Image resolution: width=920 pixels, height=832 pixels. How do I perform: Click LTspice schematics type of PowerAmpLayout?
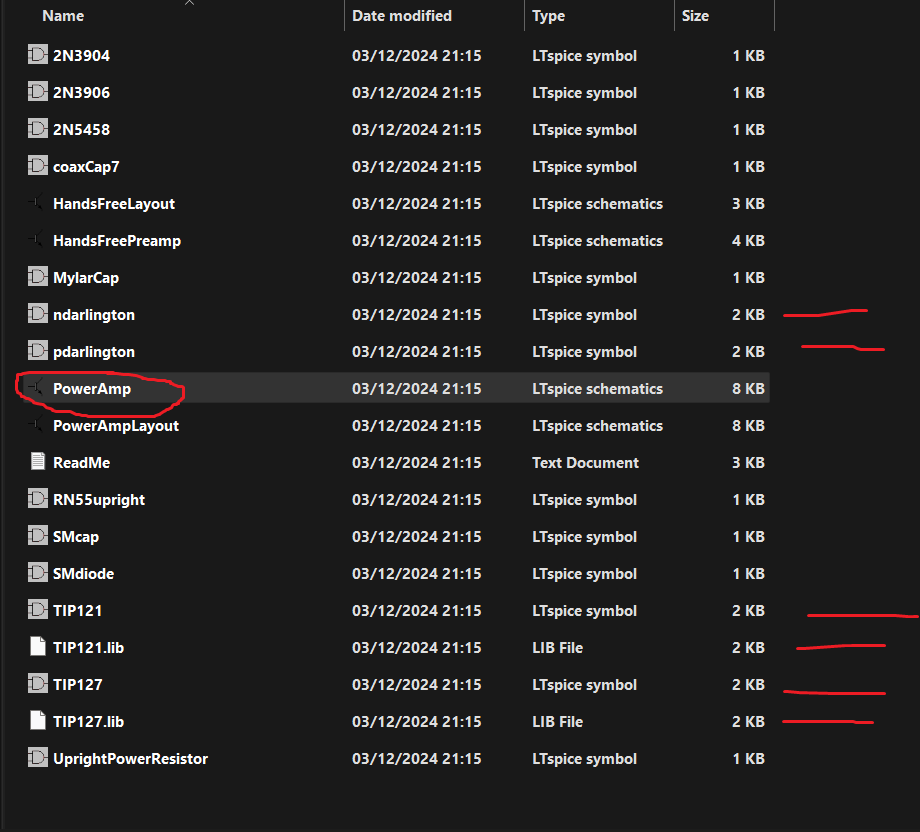597,425
